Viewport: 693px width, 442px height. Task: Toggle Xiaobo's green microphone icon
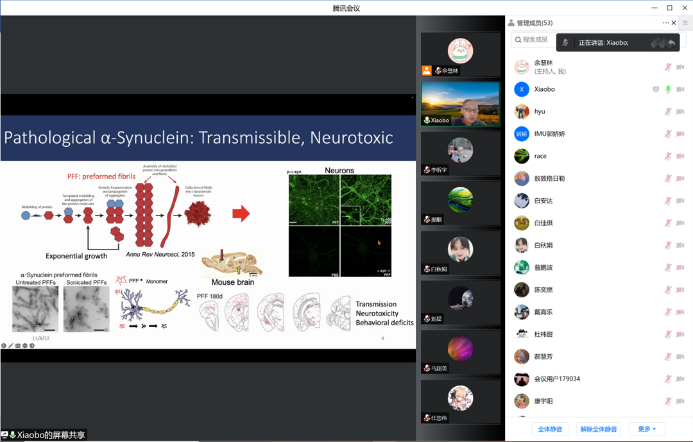tap(668, 89)
